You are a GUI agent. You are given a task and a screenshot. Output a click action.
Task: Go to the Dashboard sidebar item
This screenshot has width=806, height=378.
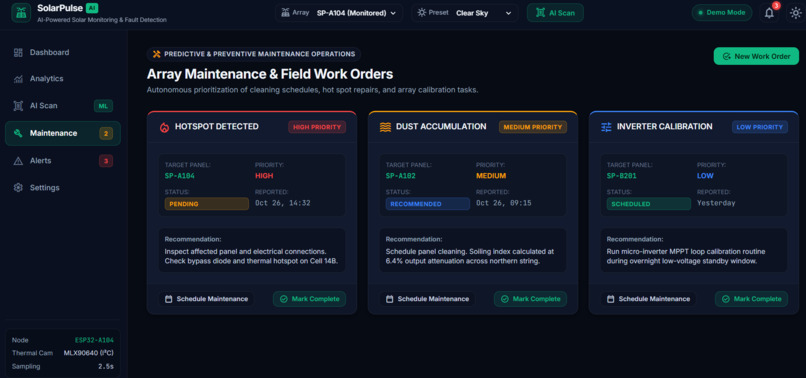click(x=63, y=52)
